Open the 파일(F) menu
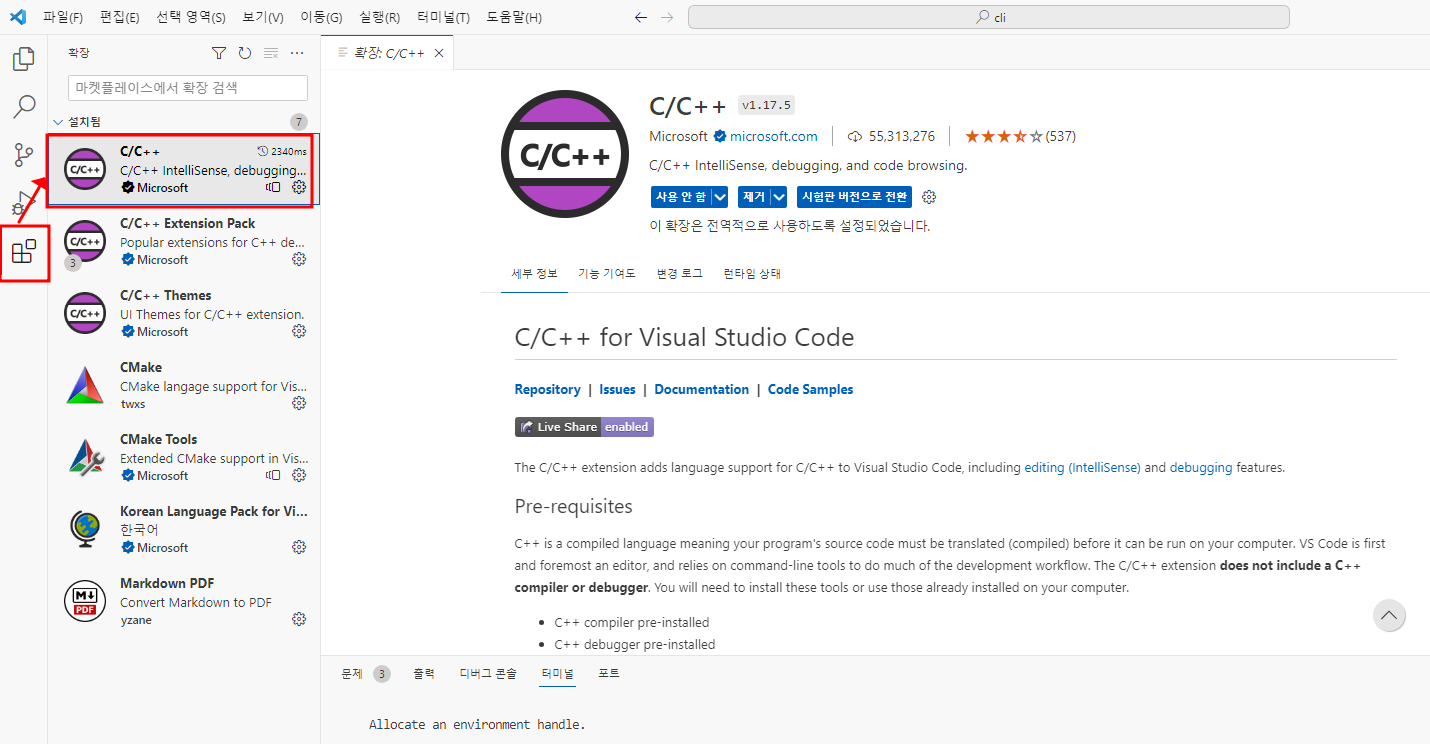This screenshot has height=744, width=1430. click(x=63, y=17)
